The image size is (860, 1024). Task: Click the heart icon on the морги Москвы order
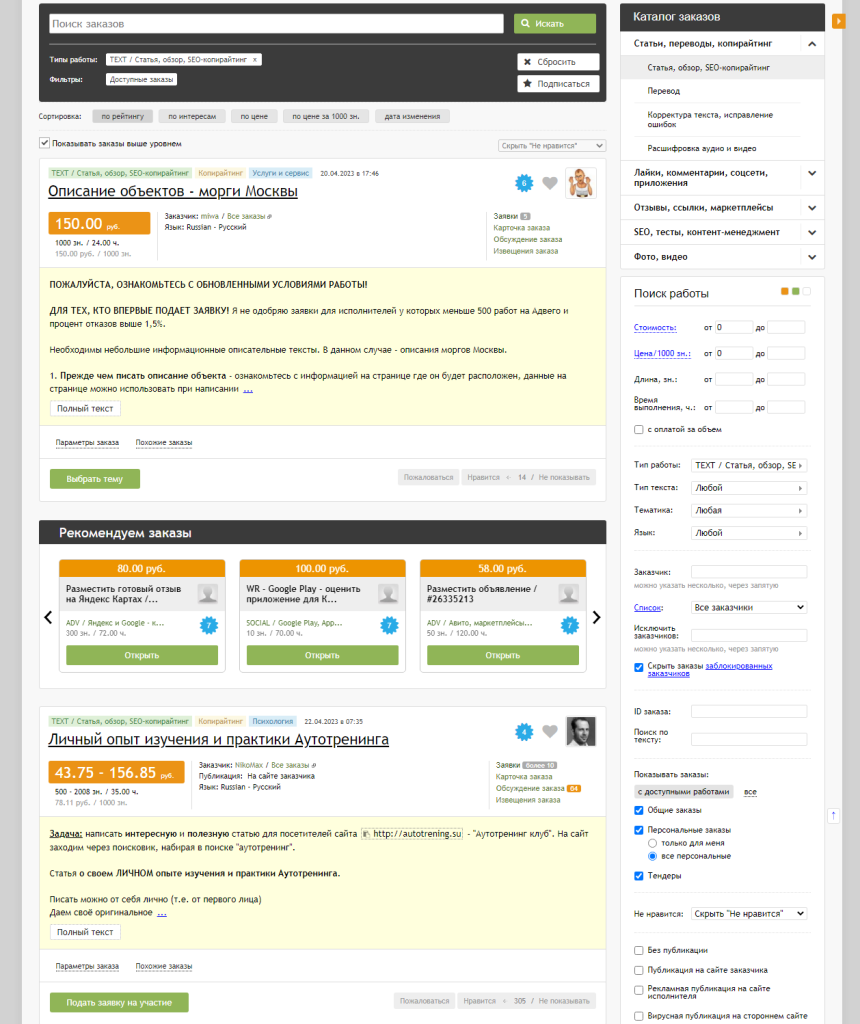pyautogui.click(x=549, y=183)
